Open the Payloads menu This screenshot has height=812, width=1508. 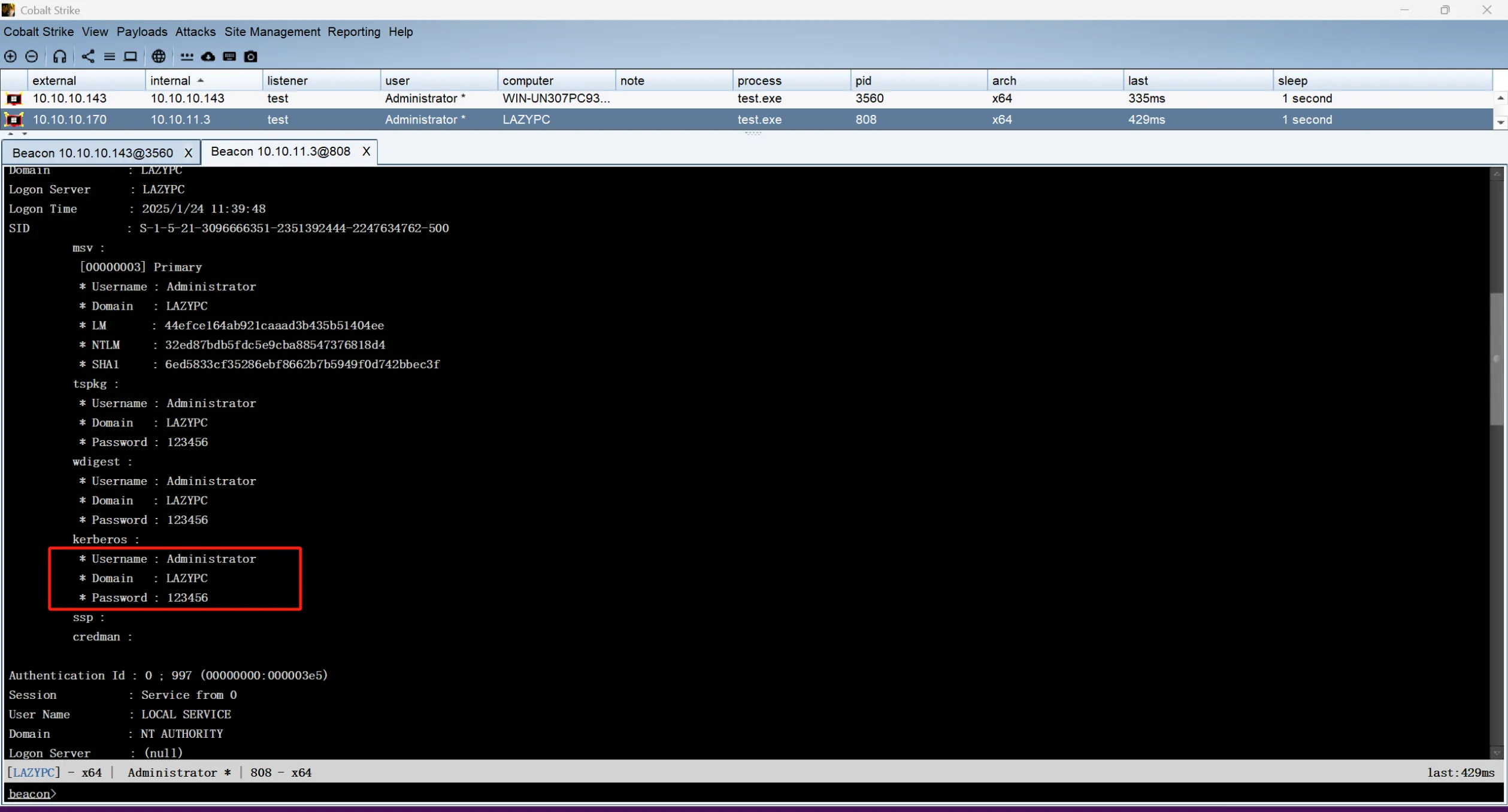[x=142, y=32]
